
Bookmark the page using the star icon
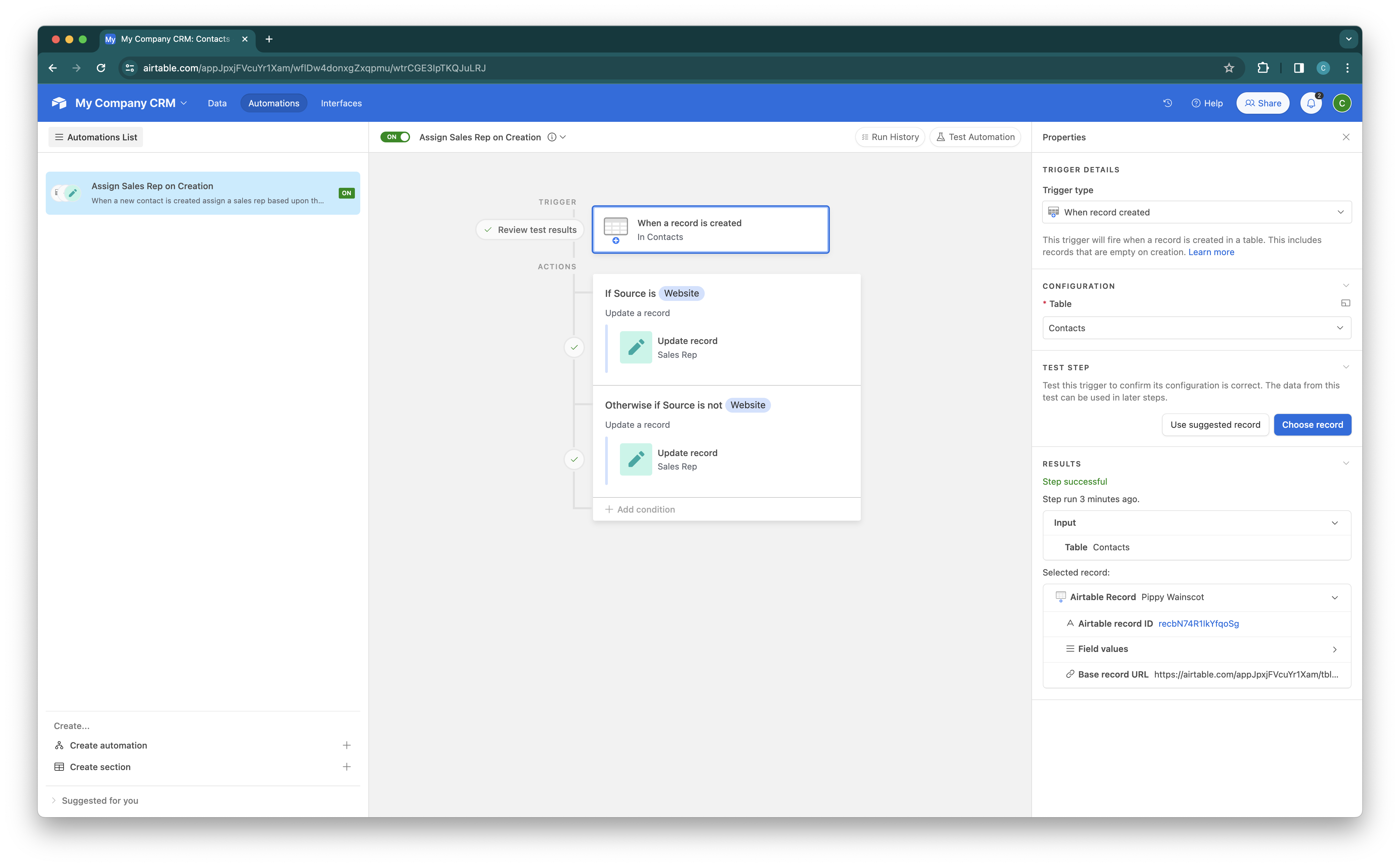1229,68
